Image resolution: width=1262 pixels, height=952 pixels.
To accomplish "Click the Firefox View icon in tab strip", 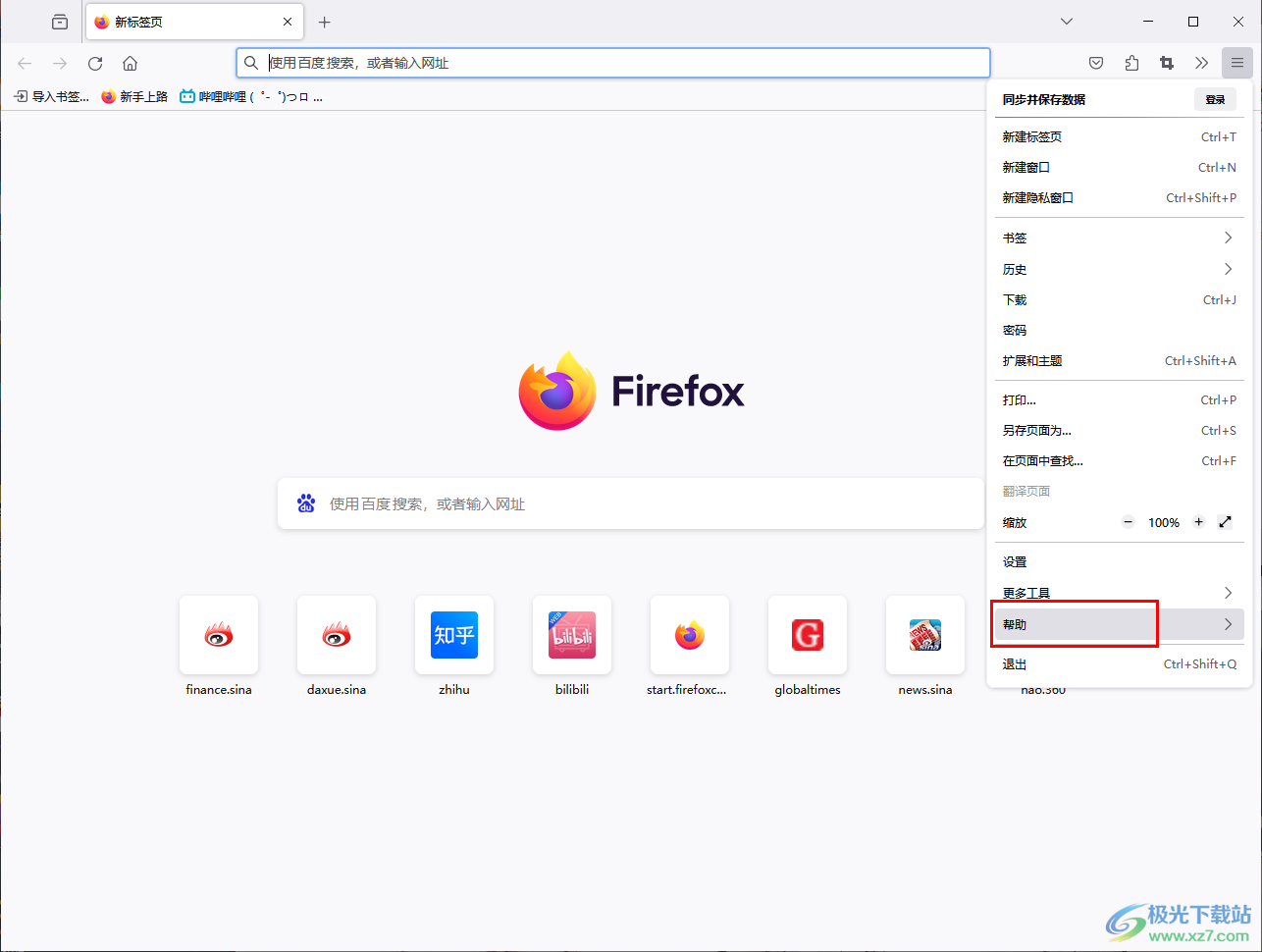I will (x=60, y=22).
